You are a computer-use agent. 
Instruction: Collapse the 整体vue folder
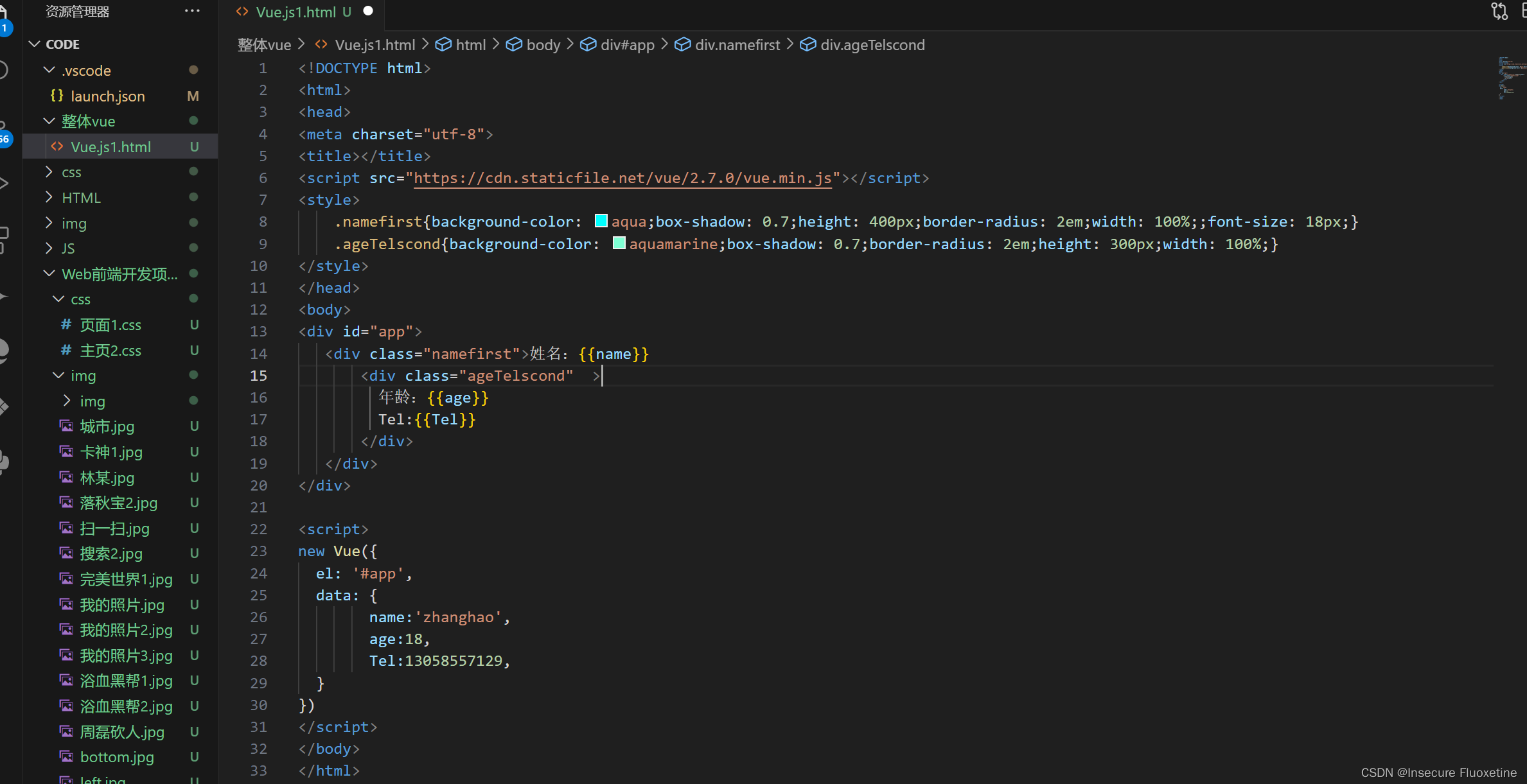(49, 121)
